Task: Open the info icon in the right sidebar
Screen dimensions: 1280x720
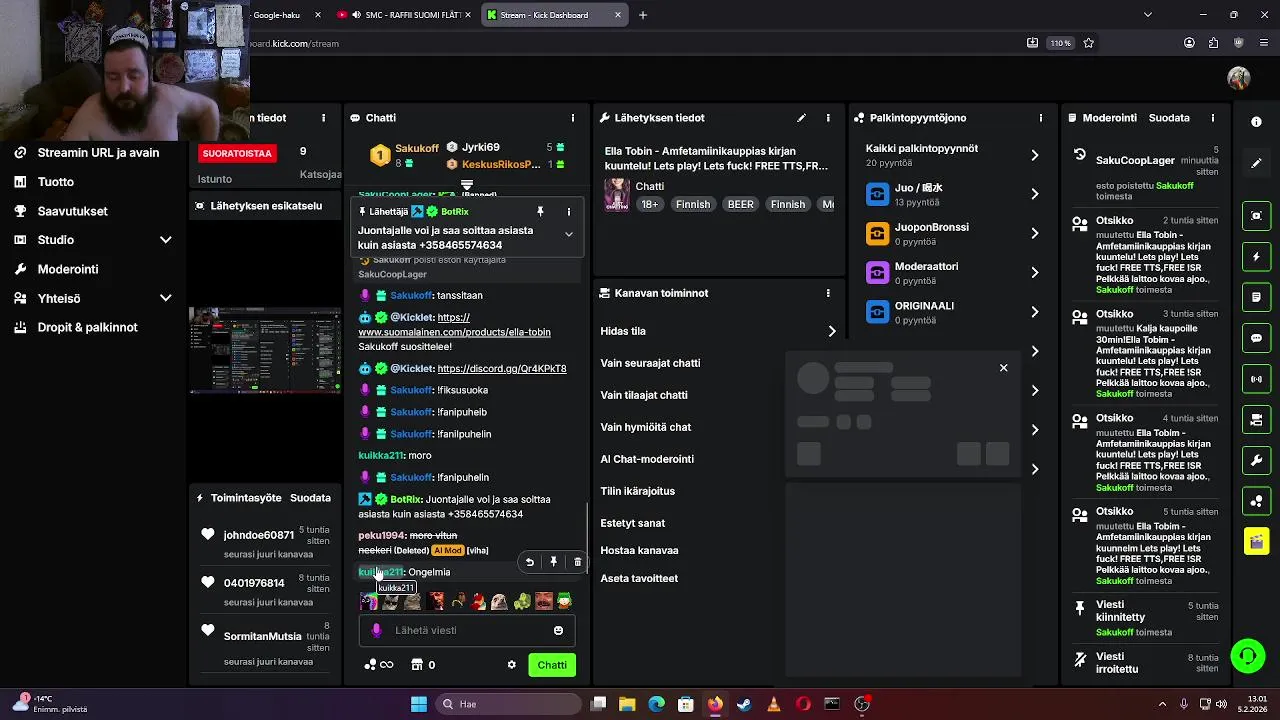Action: tap(1256, 122)
